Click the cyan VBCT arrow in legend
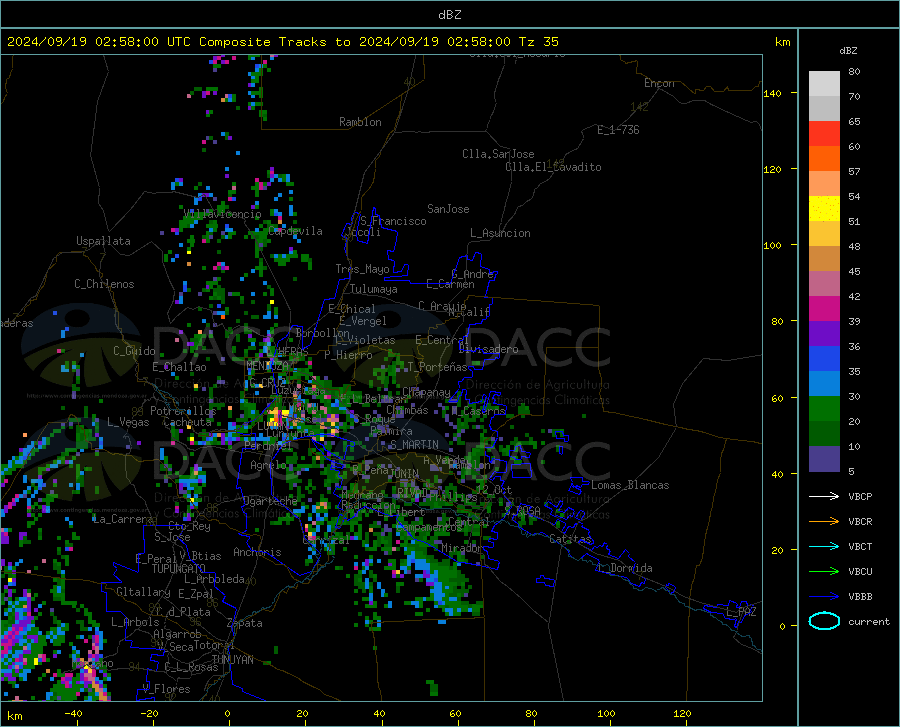This screenshot has width=900, height=727. tap(824, 546)
